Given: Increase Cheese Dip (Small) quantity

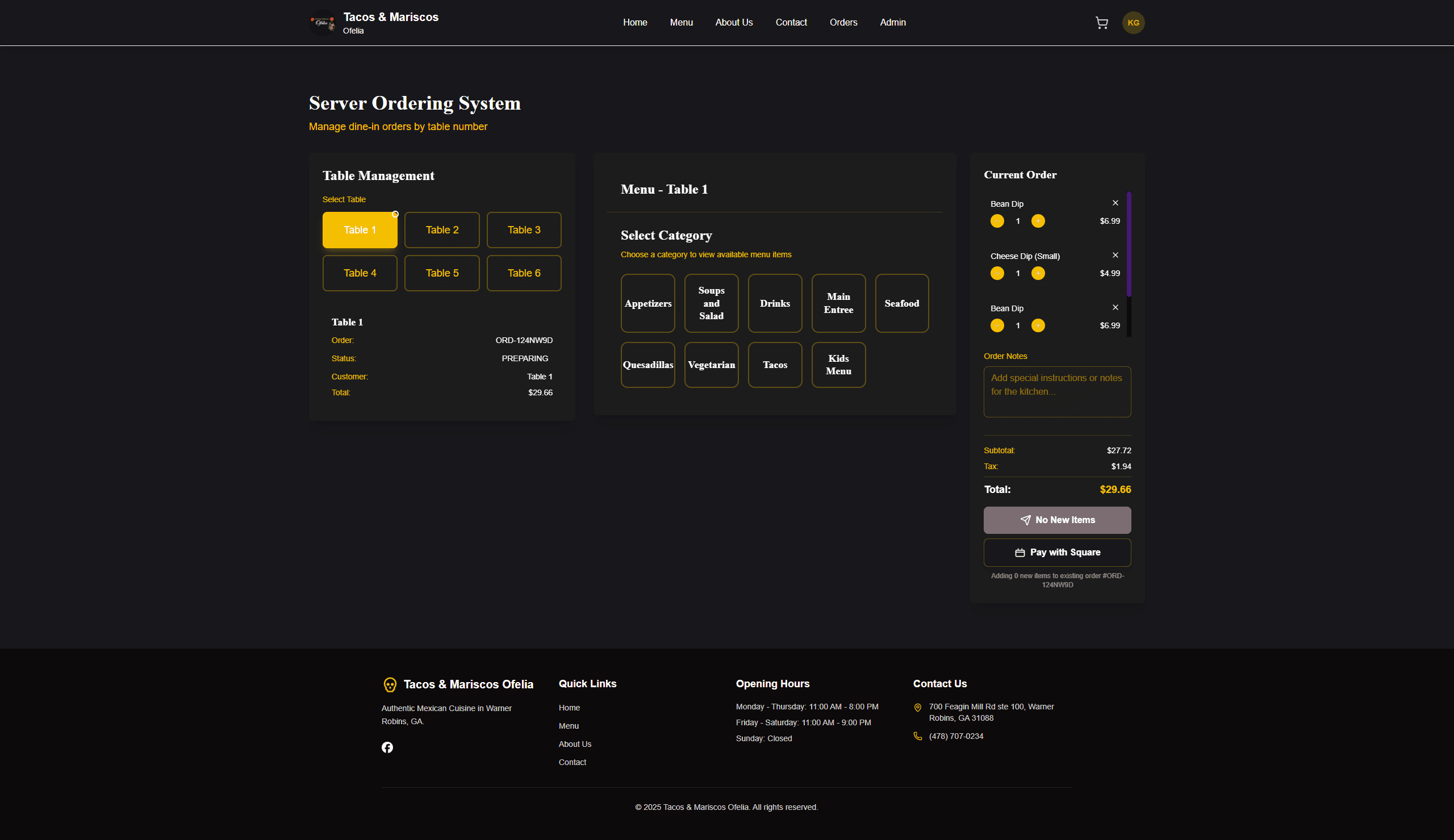Looking at the screenshot, I should tap(1038, 273).
